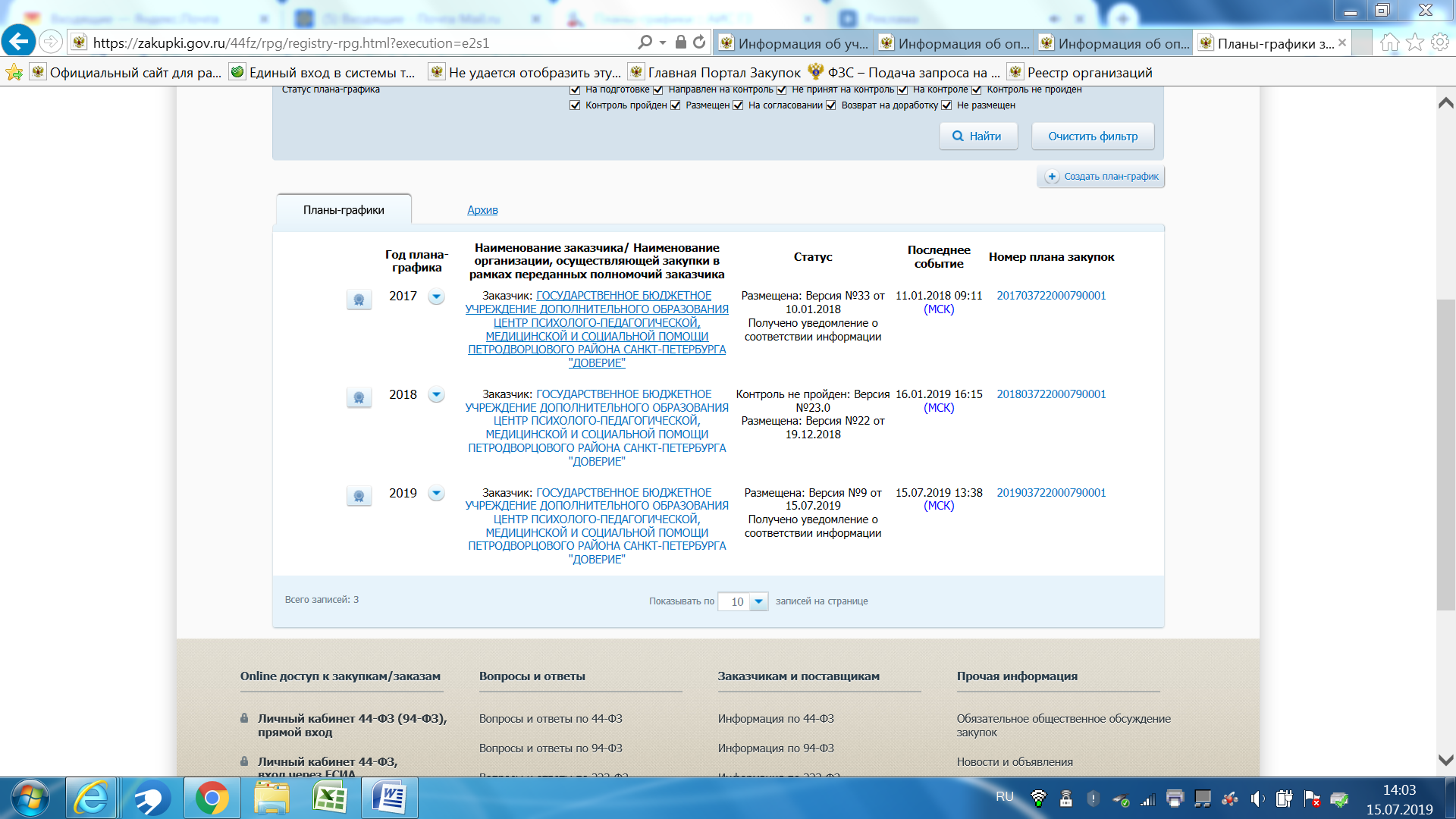1456x819 pixels.
Task: Toggle the 'Размещен' status checkbox
Action: 676,105
